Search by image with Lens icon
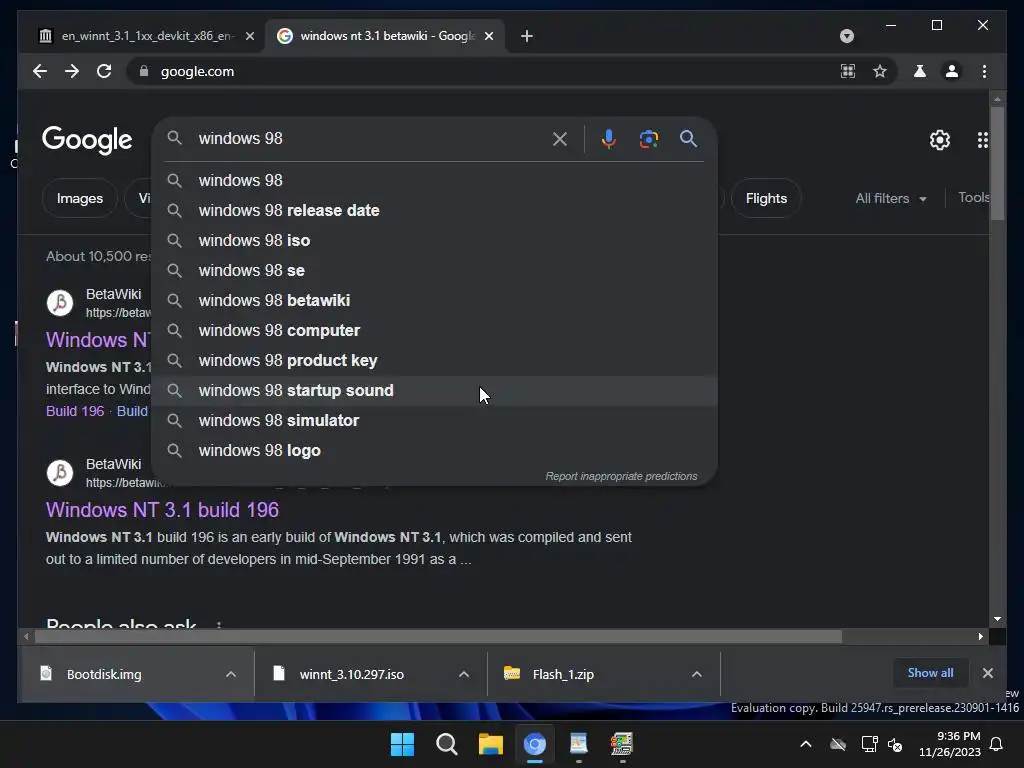The height and width of the screenshot is (768, 1024). tap(648, 138)
